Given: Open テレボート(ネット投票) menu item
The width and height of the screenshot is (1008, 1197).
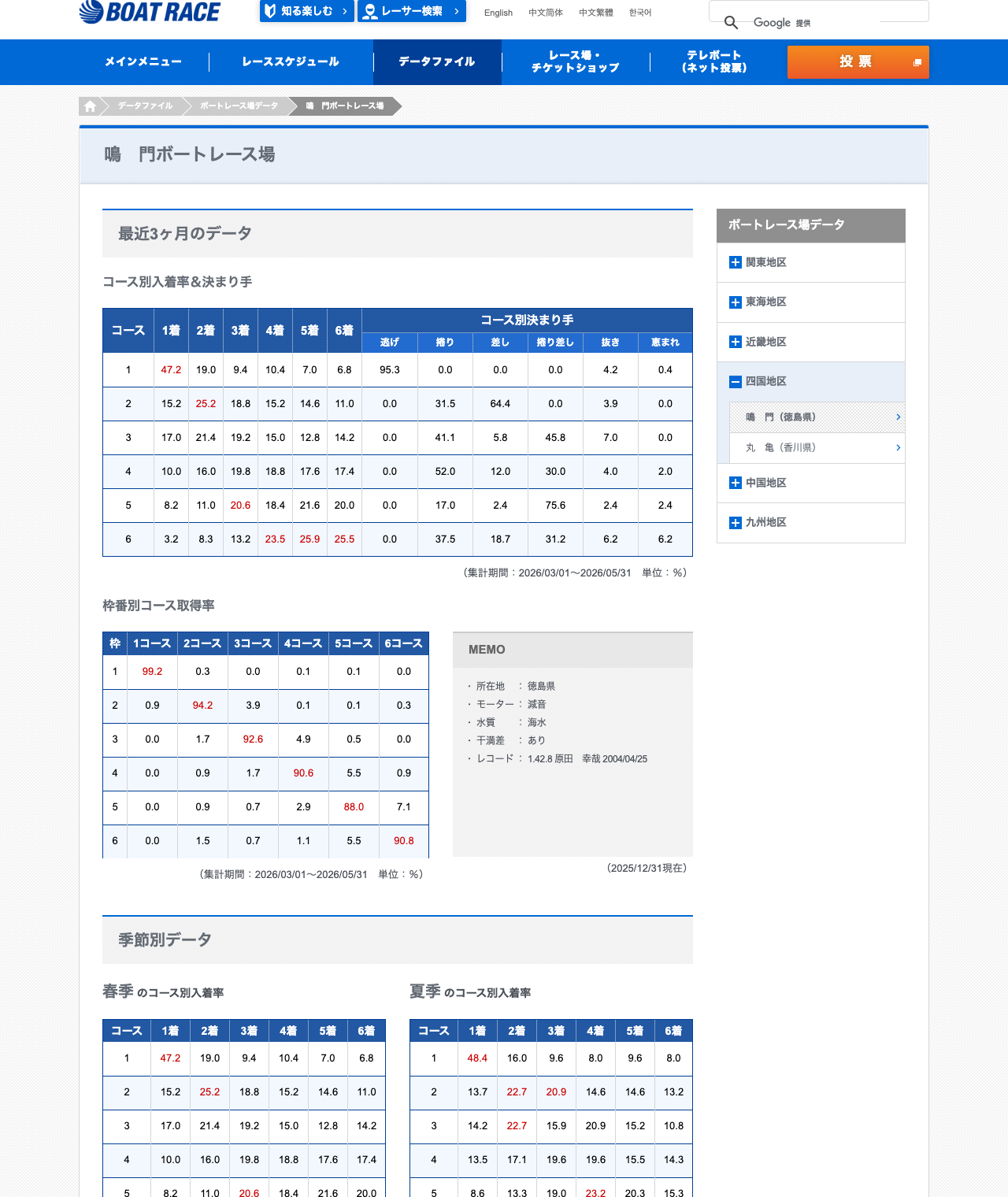Looking at the screenshot, I should pyautogui.click(x=714, y=61).
